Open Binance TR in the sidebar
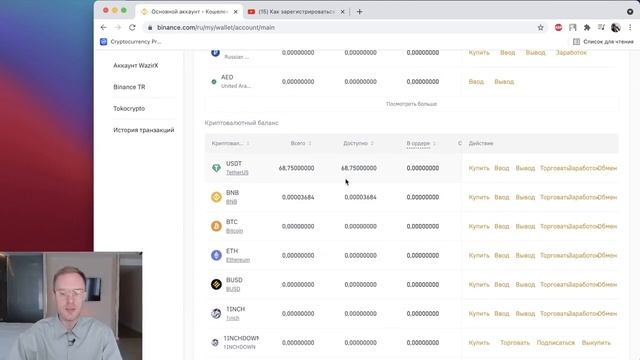The height and width of the screenshot is (360, 640). pyautogui.click(x=129, y=87)
